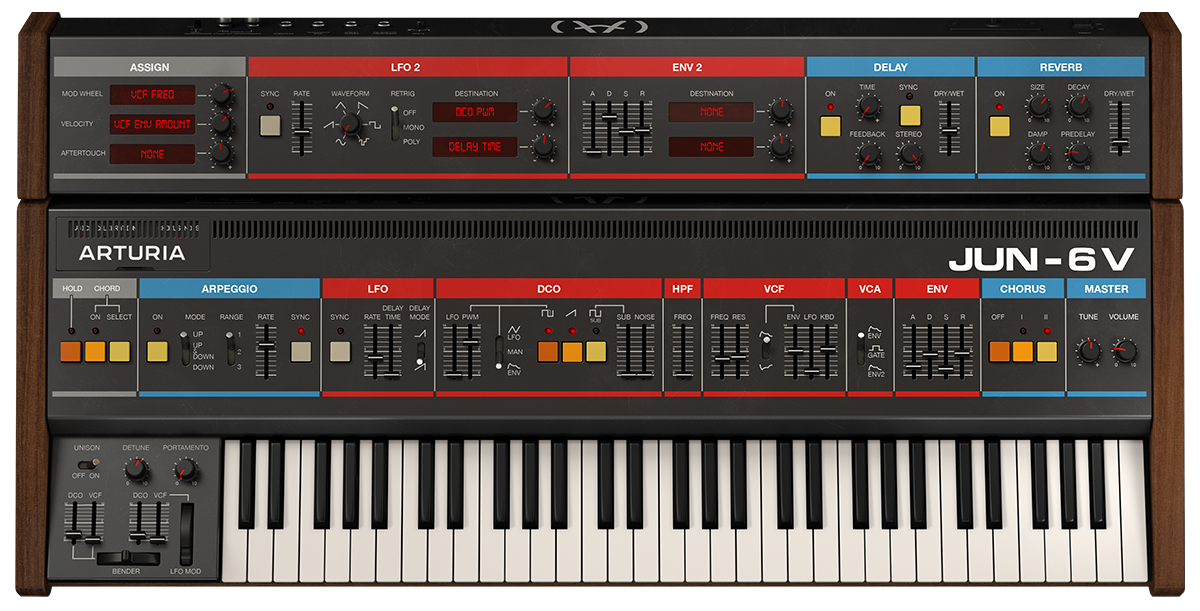Toggle the Delay ON button
The height and width of the screenshot is (611, 1200).
pyautogui.click(x=830, y=126)
